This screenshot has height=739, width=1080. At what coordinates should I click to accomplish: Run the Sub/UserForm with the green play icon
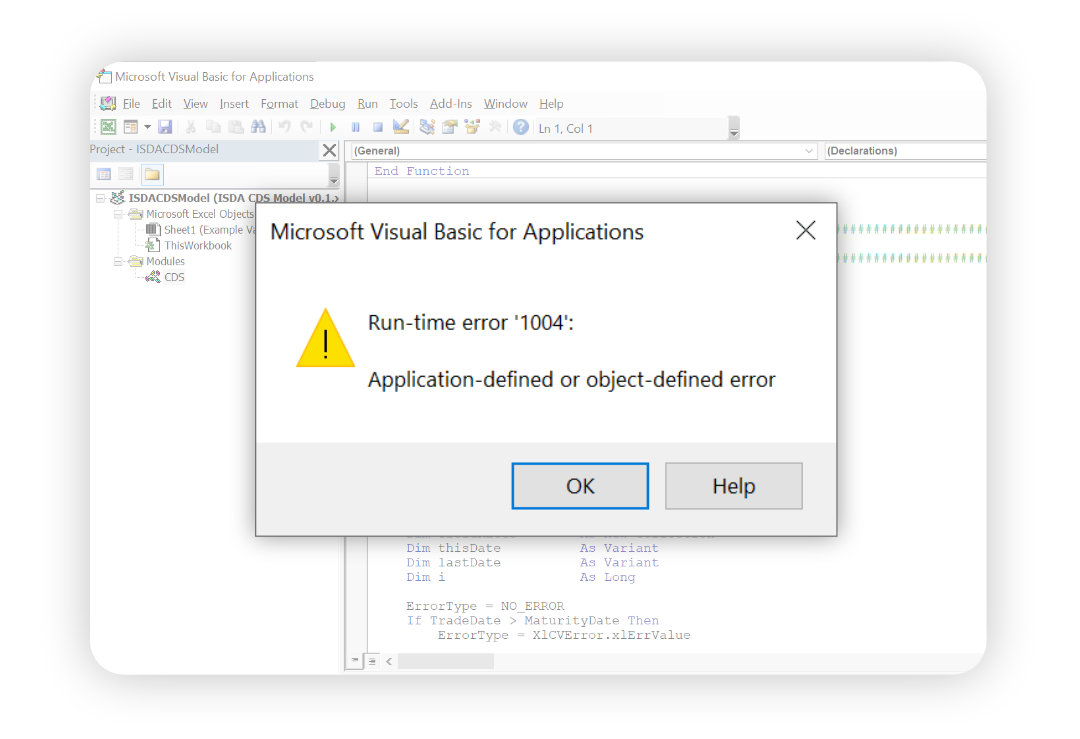(x=333, y=126)
